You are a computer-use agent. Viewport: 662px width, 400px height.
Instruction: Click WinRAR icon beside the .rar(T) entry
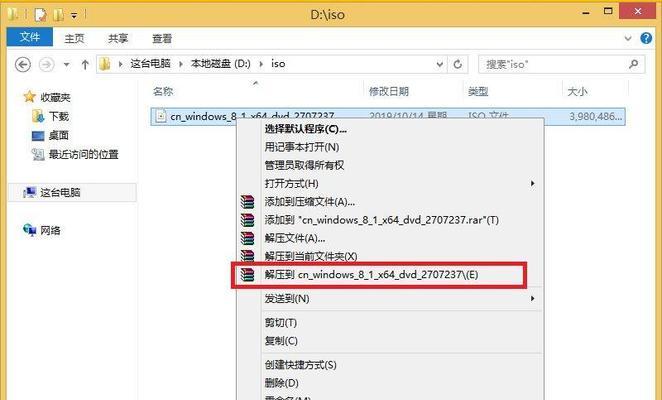[247, 220]
